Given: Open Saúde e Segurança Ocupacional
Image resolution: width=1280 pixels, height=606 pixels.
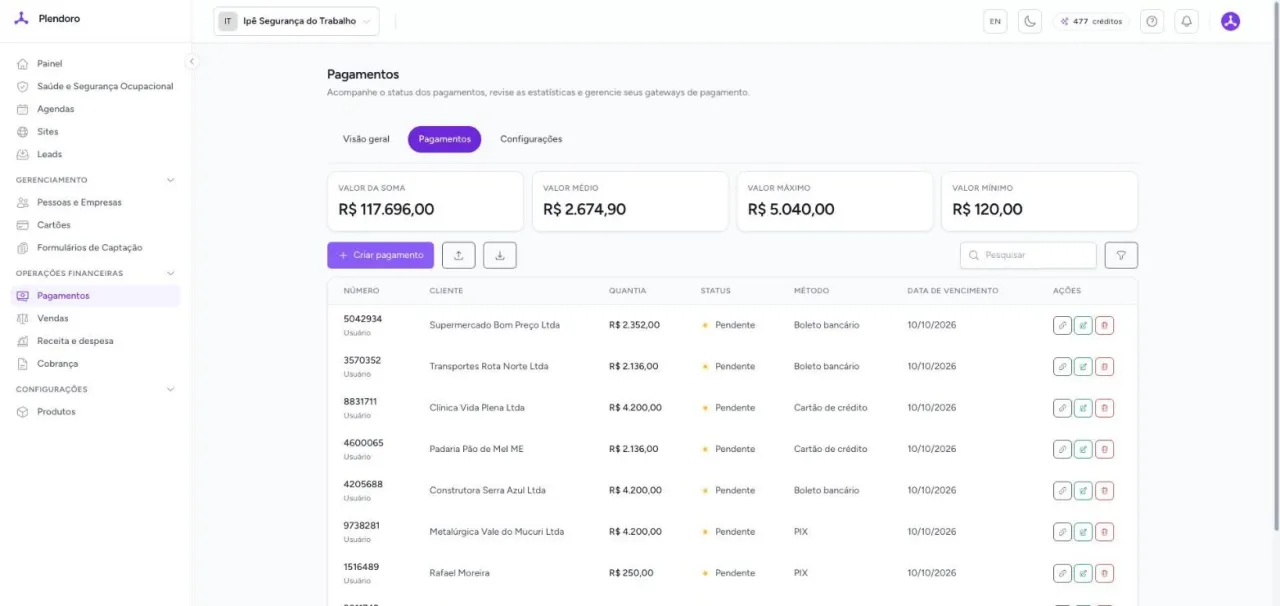Looking at the screenshot, I should 95,86.
